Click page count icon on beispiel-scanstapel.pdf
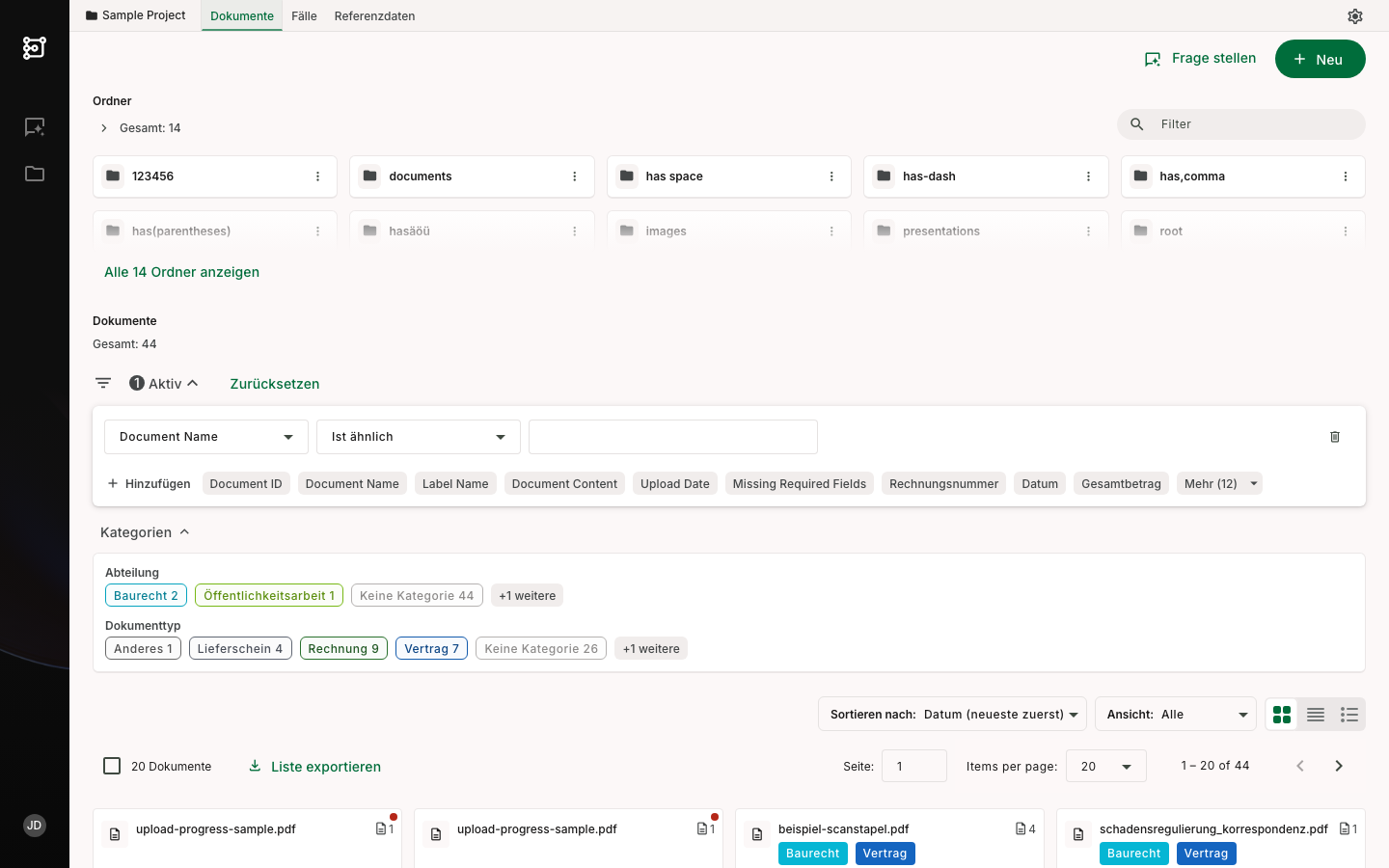The image size is (1389, 868). [1021, 829]
